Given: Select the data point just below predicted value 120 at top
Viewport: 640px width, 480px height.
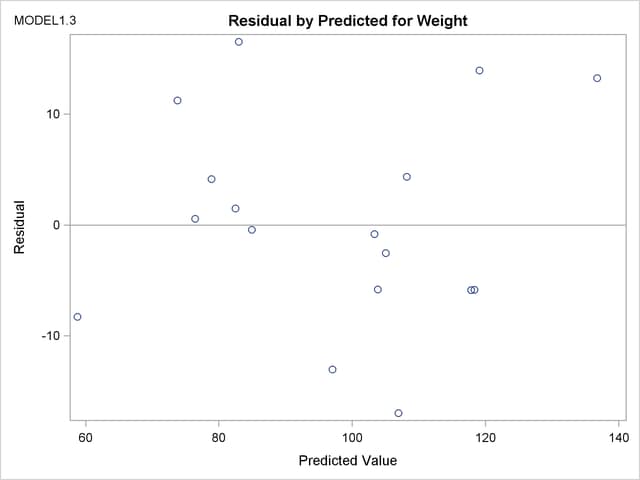Looking at the screenshot, I should coord(479,71).
